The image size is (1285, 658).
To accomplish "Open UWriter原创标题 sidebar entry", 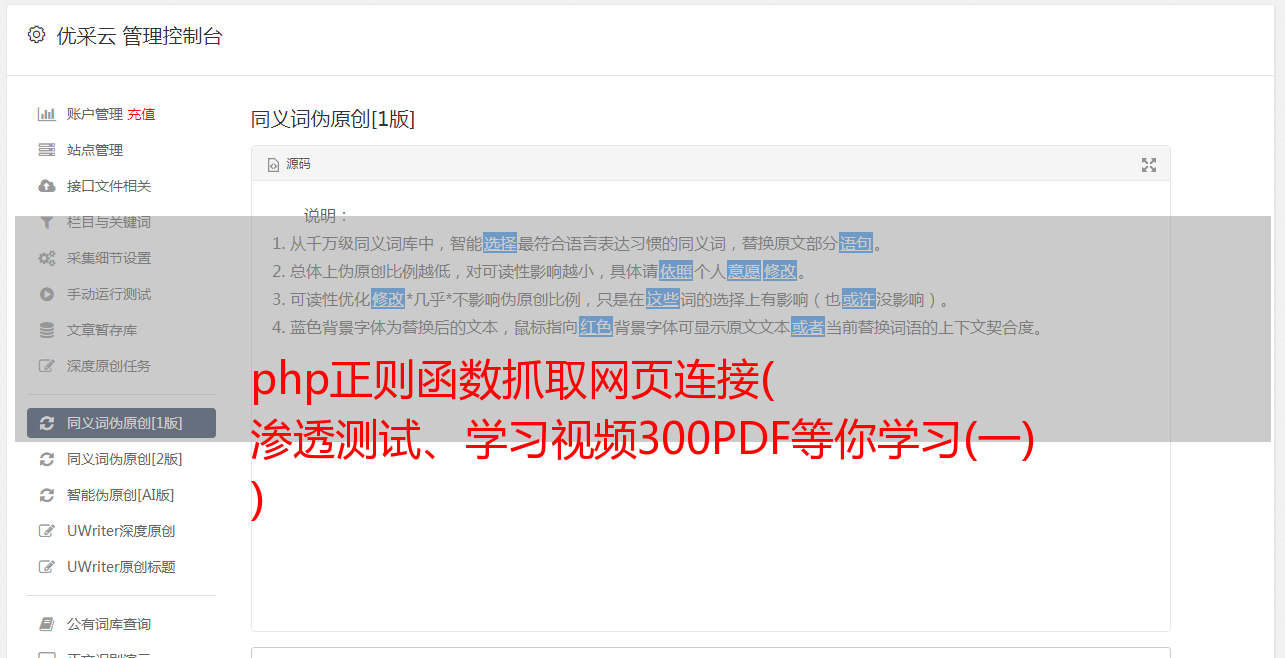I will pos(121,567).
